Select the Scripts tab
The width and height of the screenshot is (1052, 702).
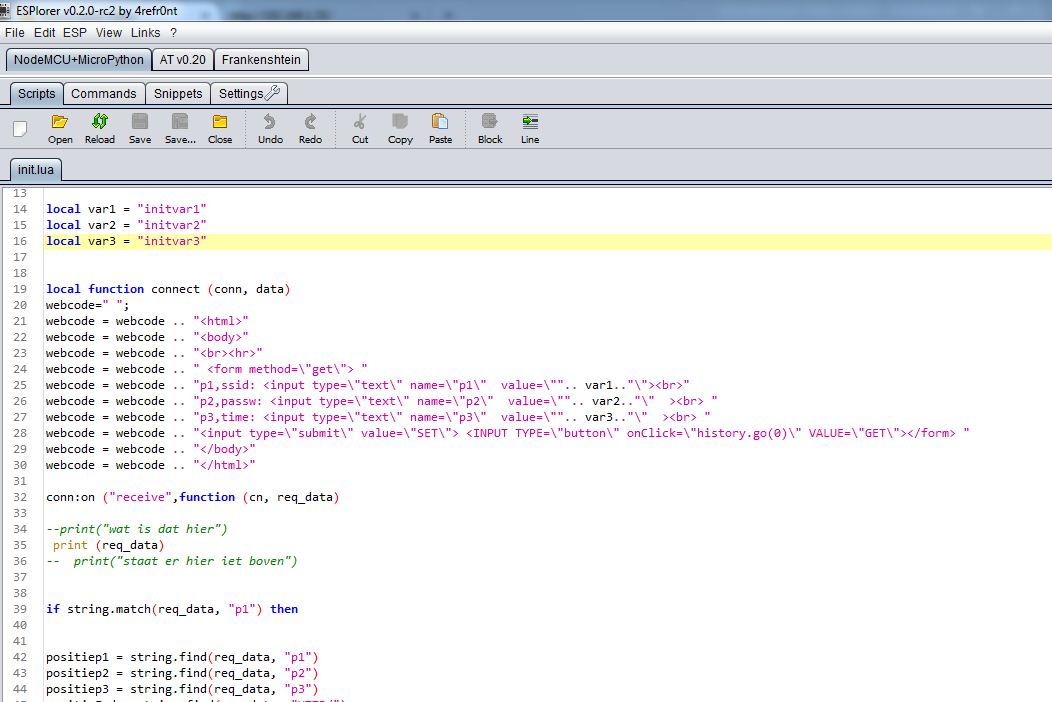pyautogui.click(x=37, y=93)
